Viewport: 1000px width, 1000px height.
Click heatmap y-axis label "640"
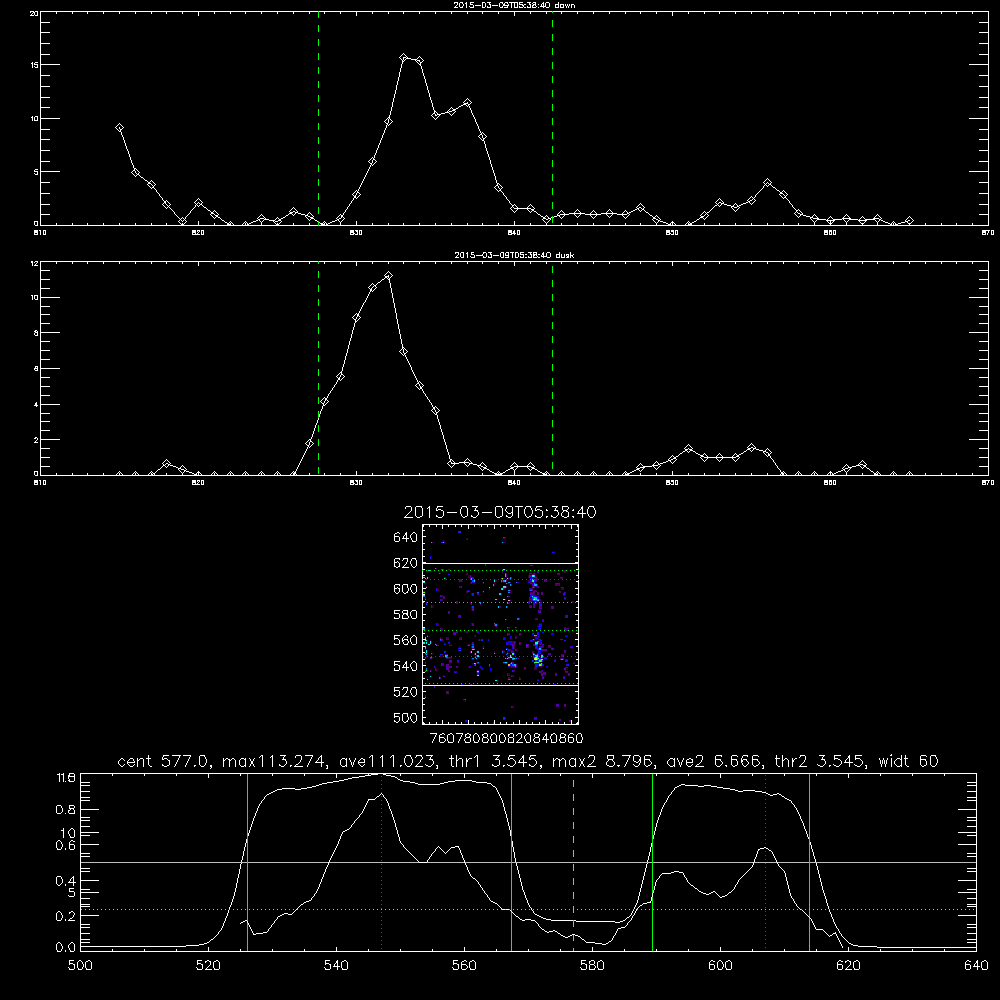coord(406,537)
